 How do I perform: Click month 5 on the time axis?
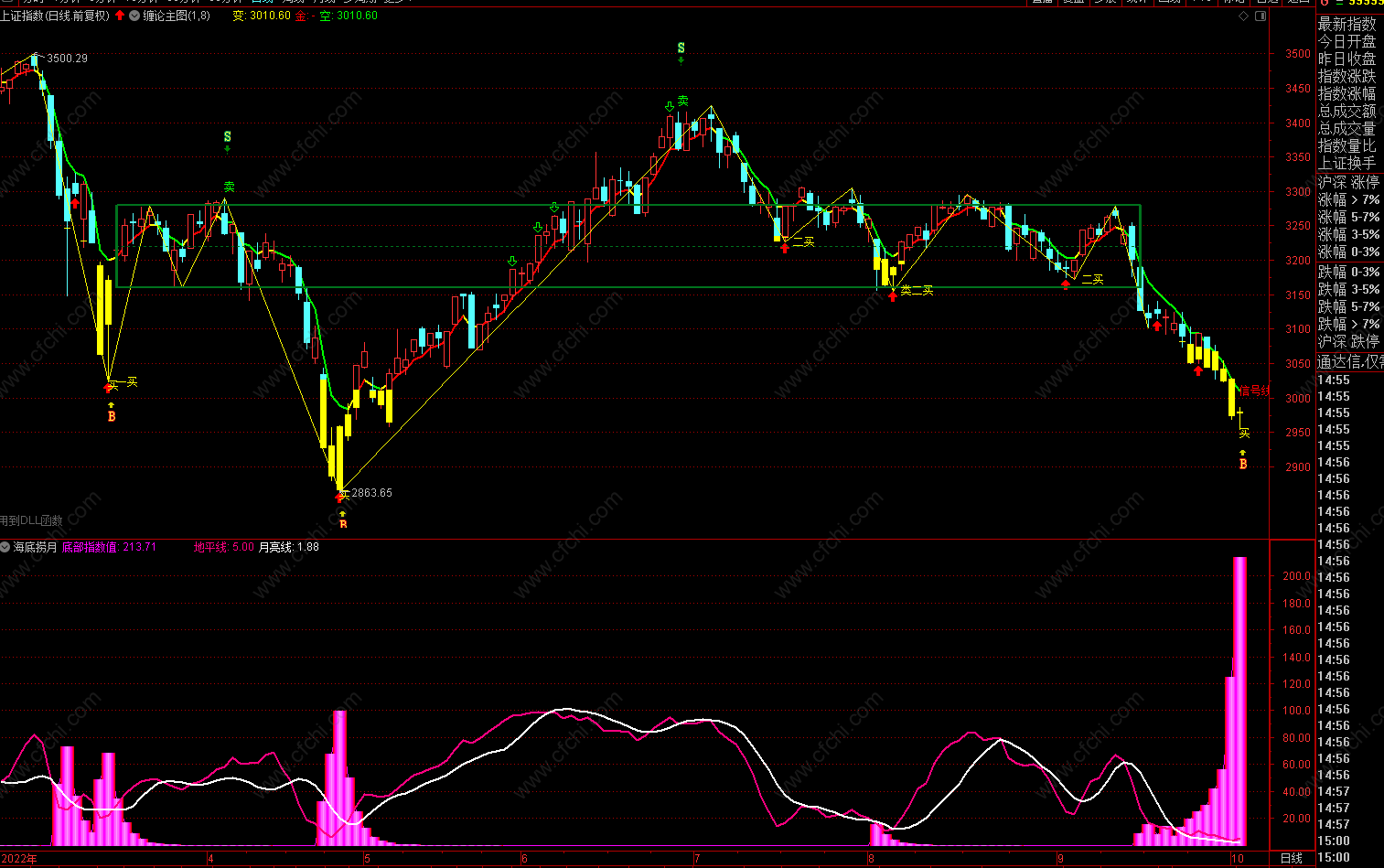click(367, 859)
